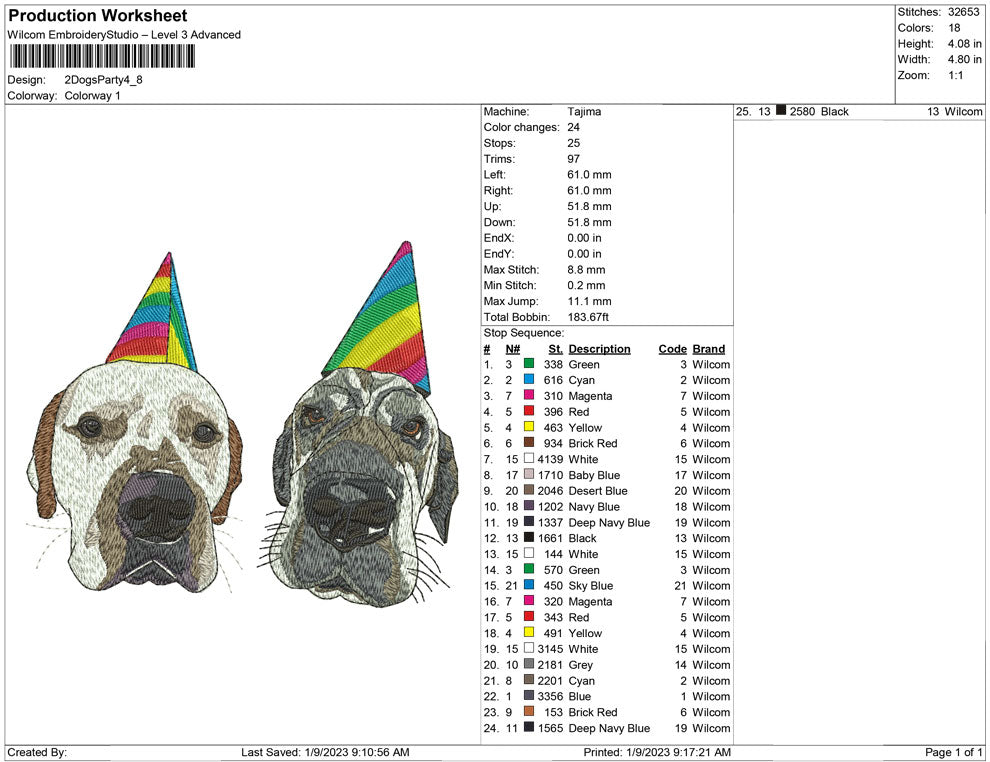
Task: Click the Height value '4.08 in'
Action: pos(964,44)
